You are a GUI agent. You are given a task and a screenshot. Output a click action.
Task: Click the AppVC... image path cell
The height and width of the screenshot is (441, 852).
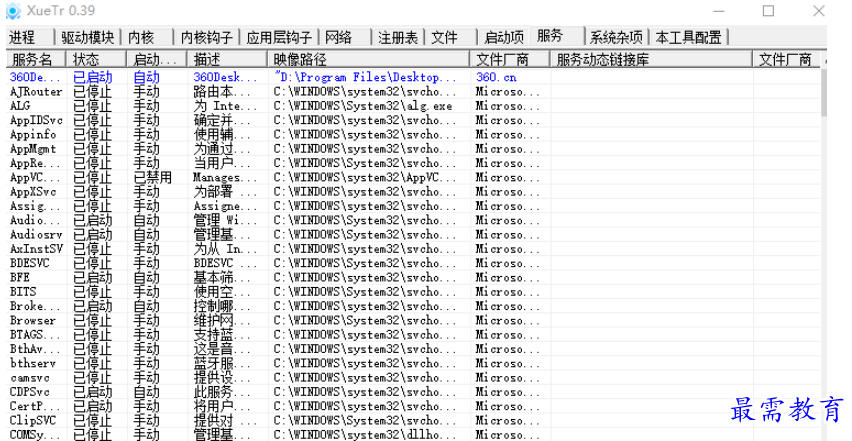[365, 177]
